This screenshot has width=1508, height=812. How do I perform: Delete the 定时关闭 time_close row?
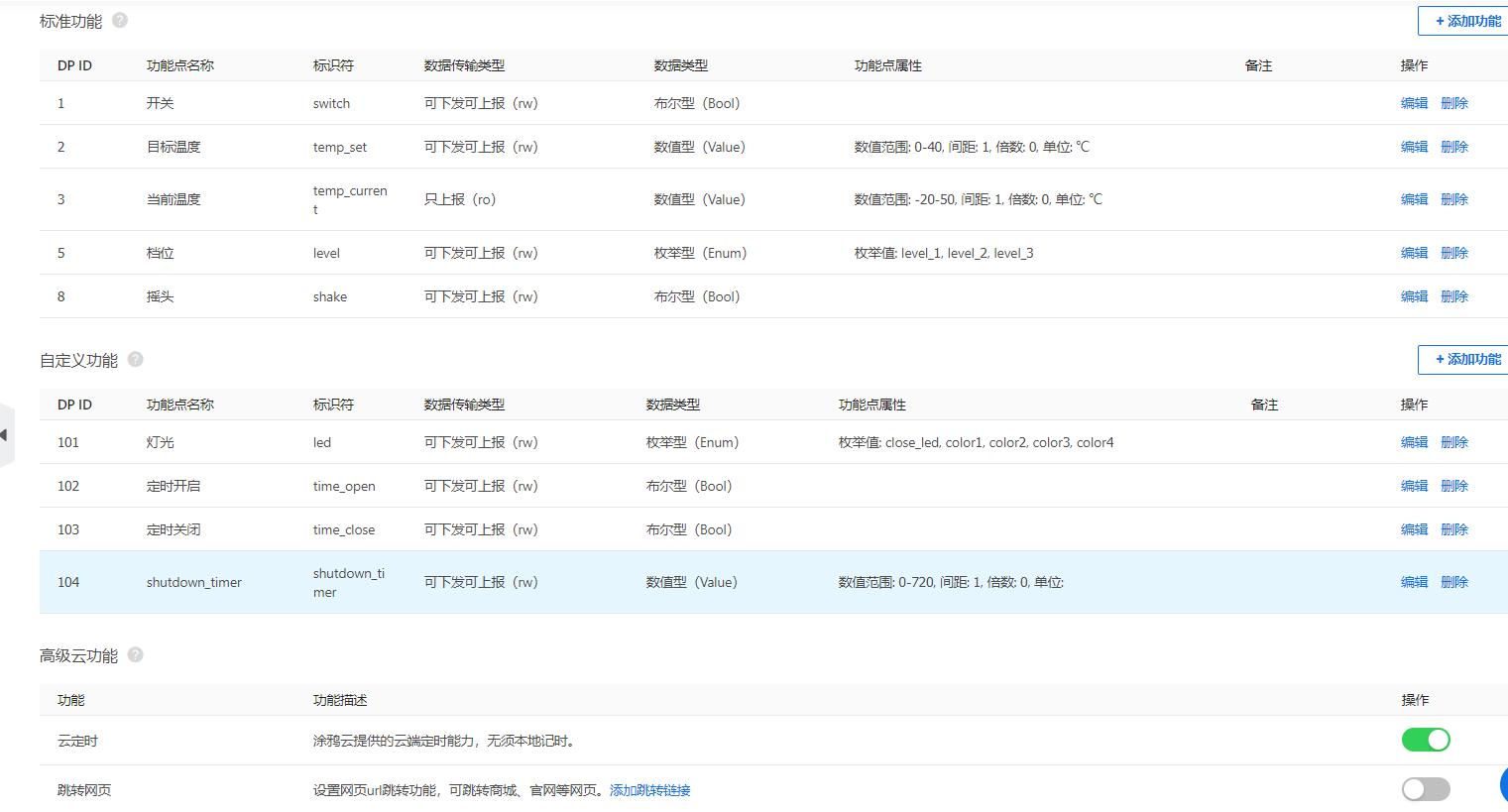point(1454,529)
